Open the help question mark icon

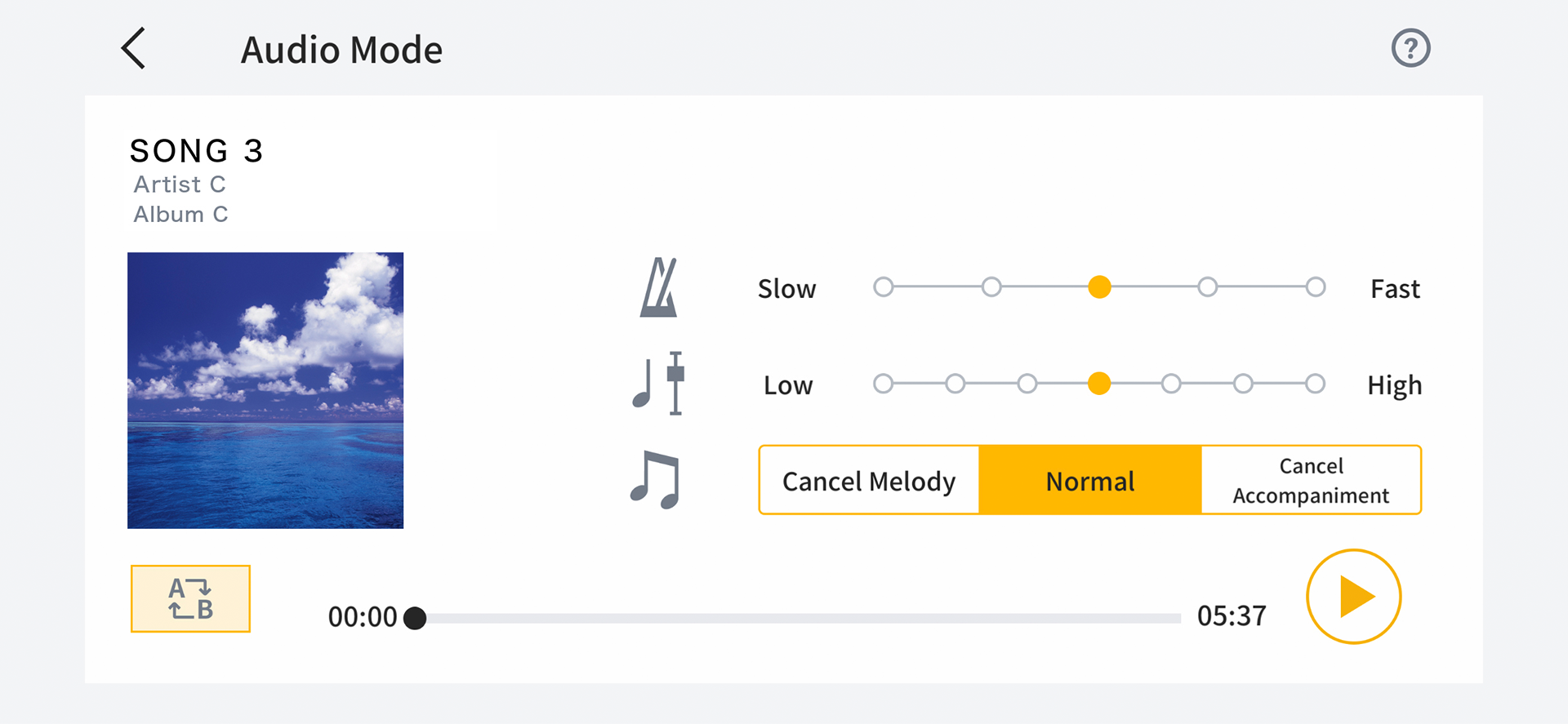point(1410,48)
